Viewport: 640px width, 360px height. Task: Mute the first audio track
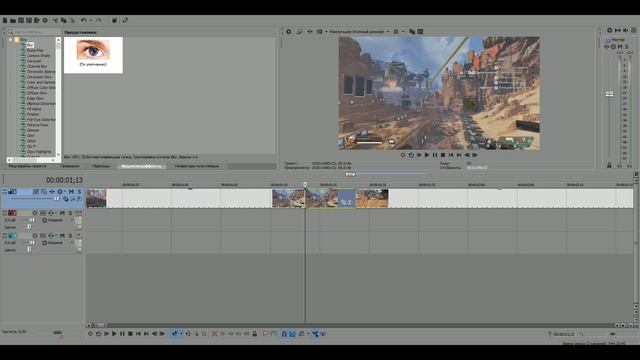point(62,213)
